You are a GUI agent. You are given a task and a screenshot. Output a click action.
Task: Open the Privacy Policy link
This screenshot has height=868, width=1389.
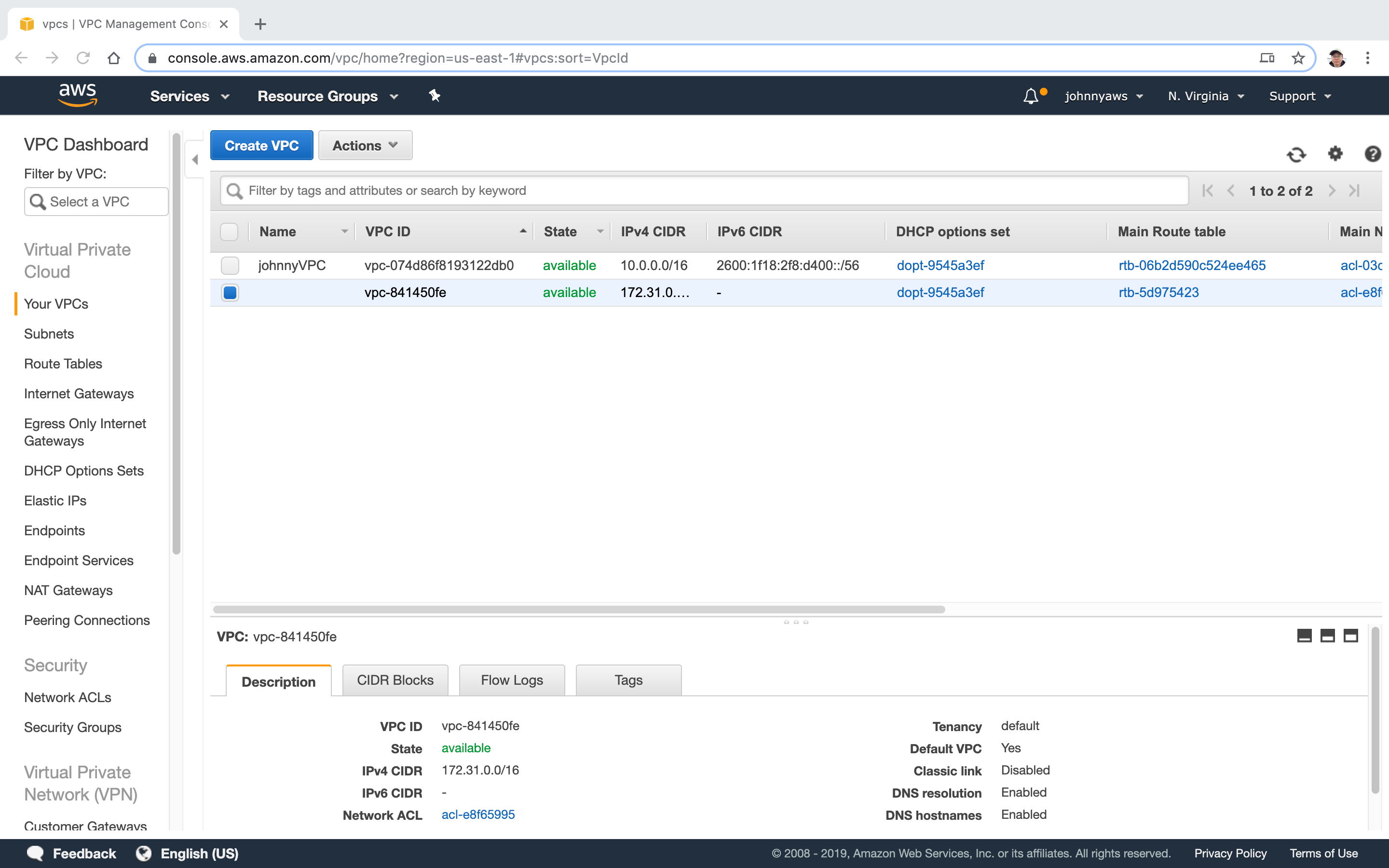[x=1231, y=853]
